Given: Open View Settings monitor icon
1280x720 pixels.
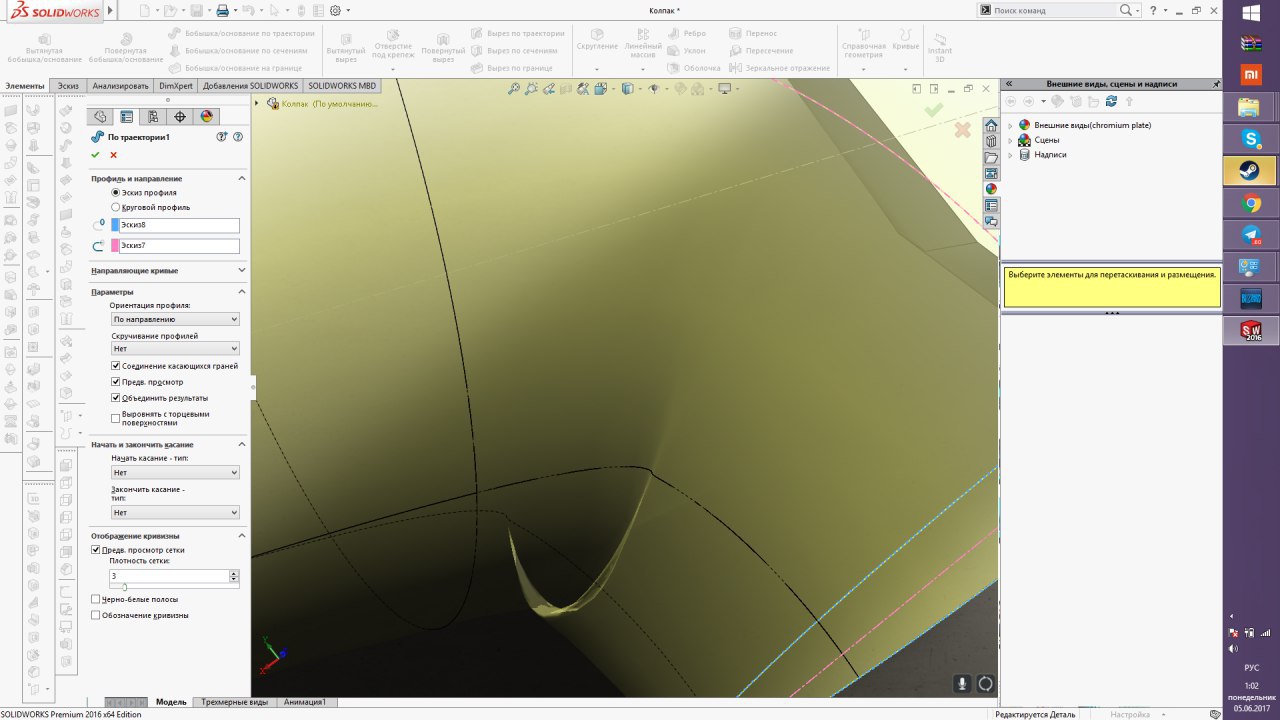Looking at the screenshot, I should click(726, 89).
